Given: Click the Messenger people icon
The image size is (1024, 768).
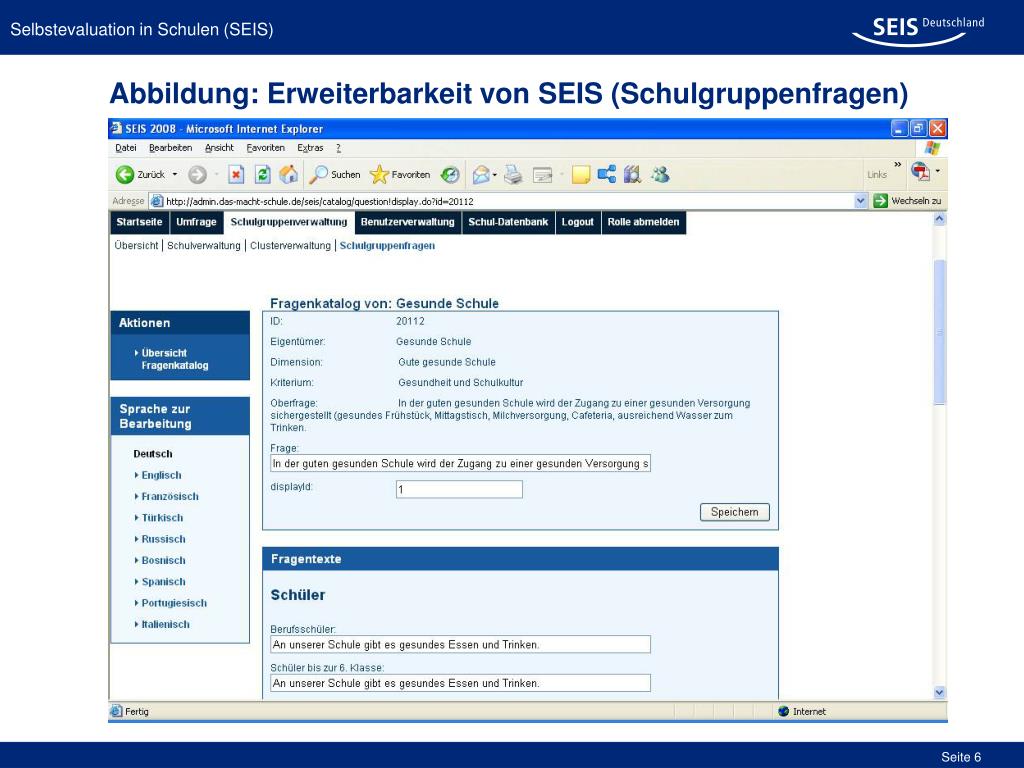Looking at the screenshot, I should (x=660, y=174).
